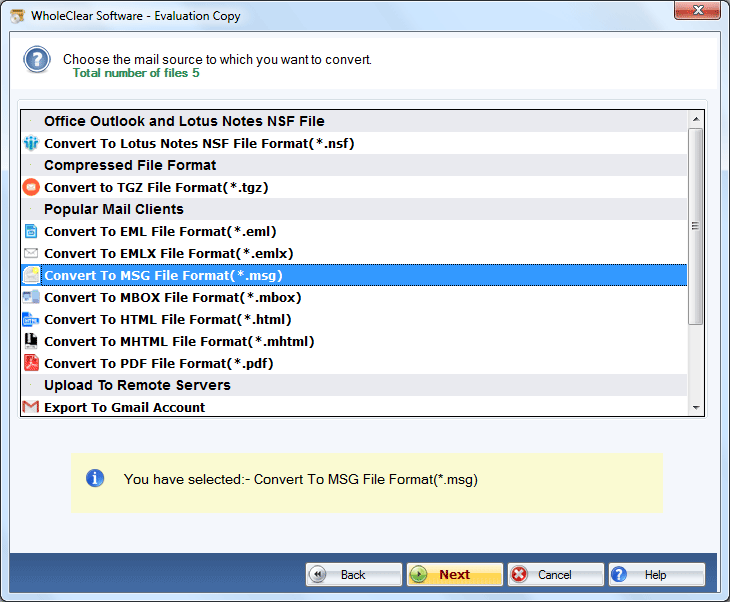Choose Convert To EML File Format
Image resolution: width=730 pixels, height=602 pixels.
coord(354,231)
